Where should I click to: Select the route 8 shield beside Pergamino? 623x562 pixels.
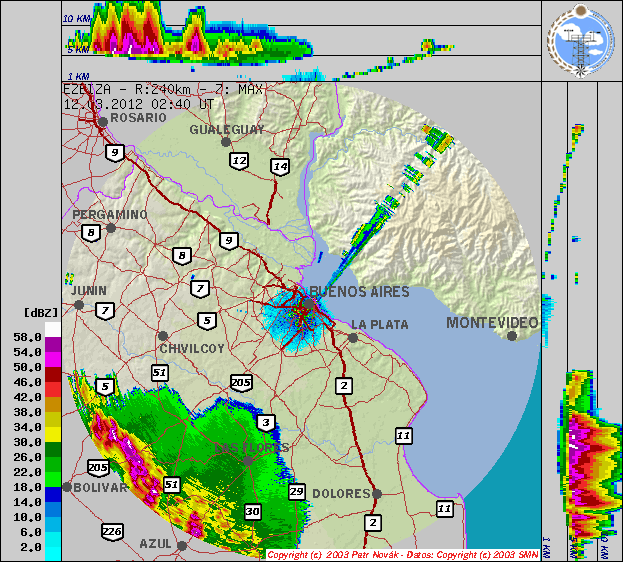point(91,233)
